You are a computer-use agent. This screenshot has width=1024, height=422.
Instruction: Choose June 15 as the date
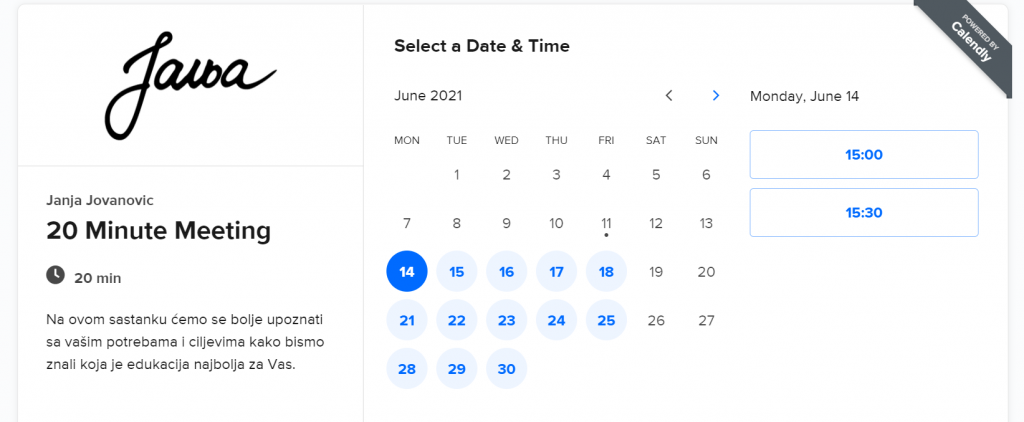point(456,272)
